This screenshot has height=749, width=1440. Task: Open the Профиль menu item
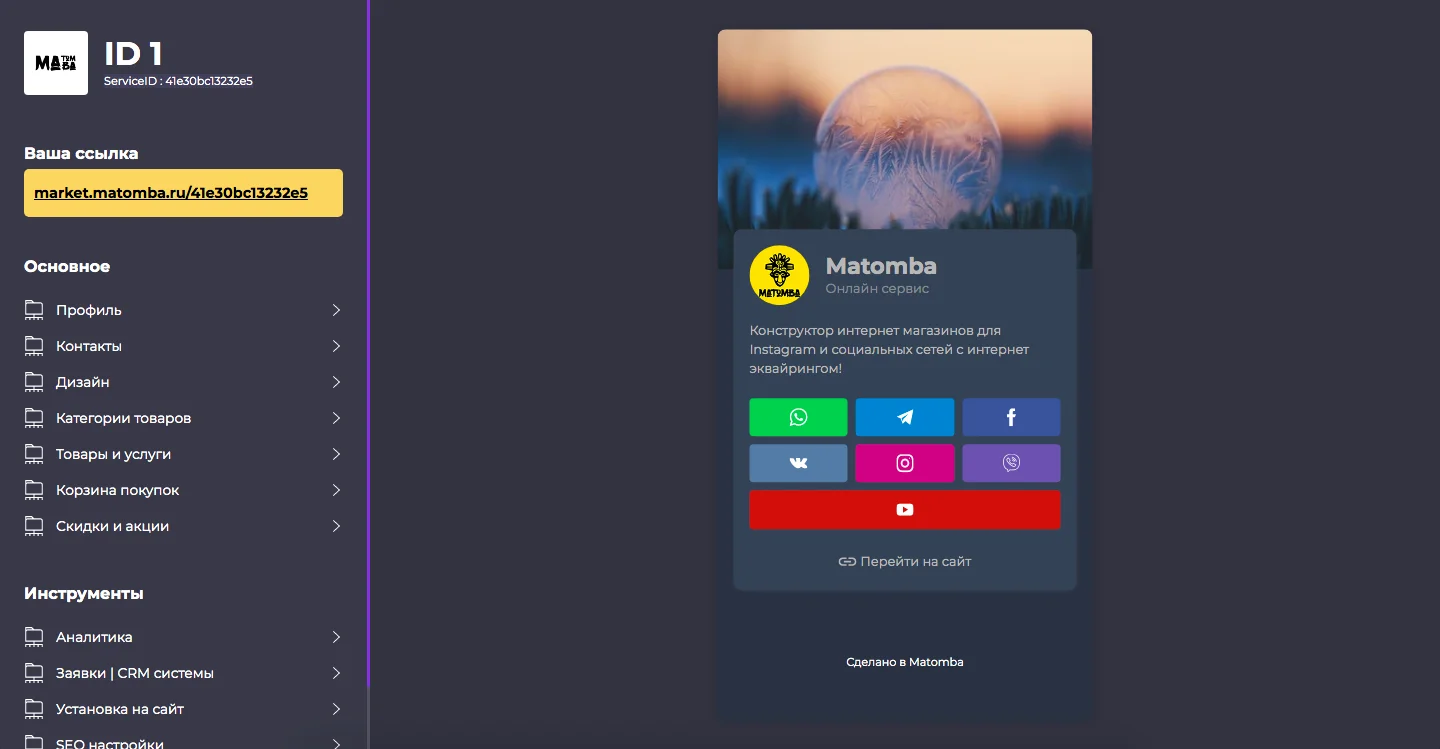184,310
